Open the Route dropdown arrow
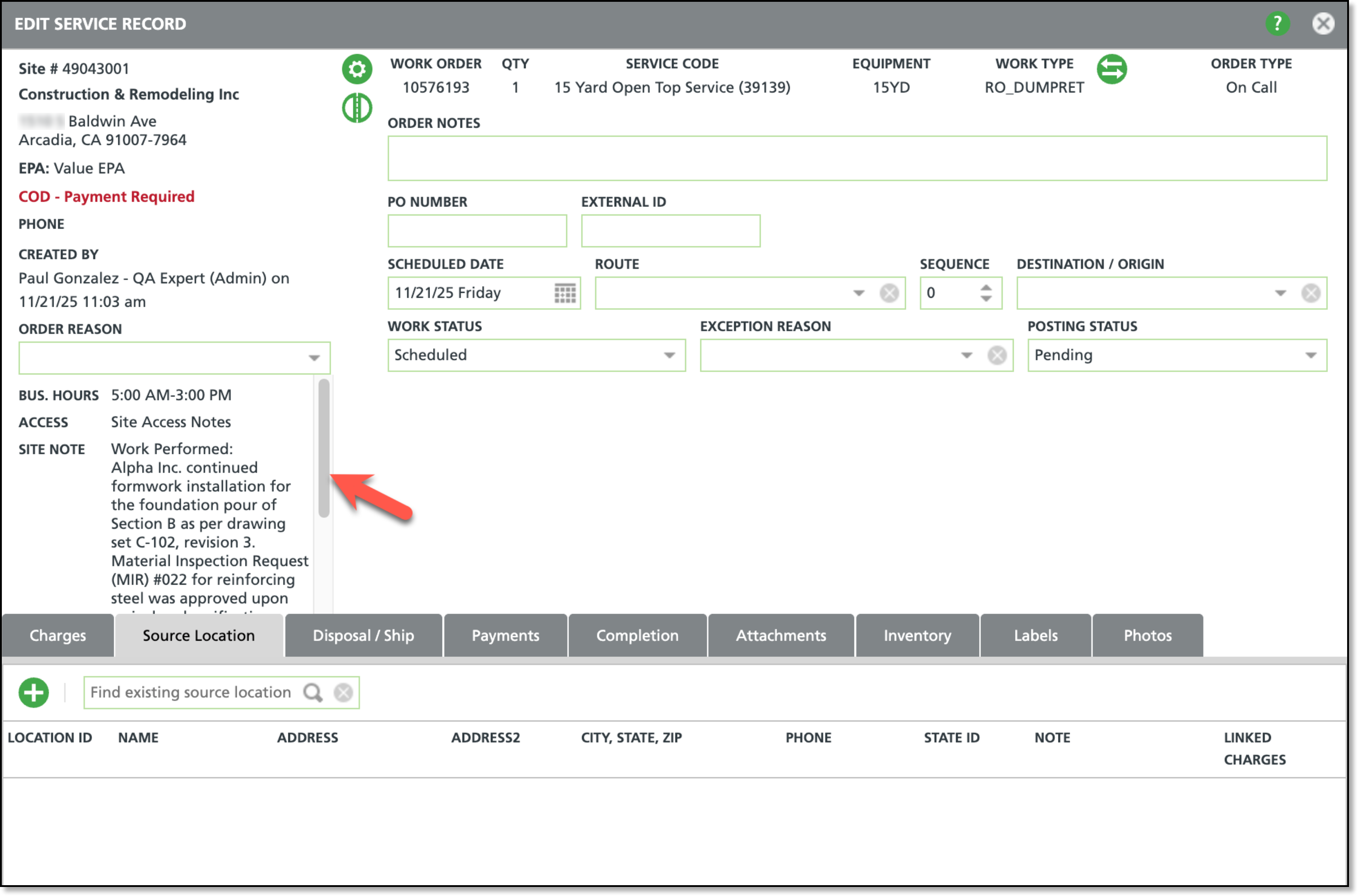 [x=858, y=293]
